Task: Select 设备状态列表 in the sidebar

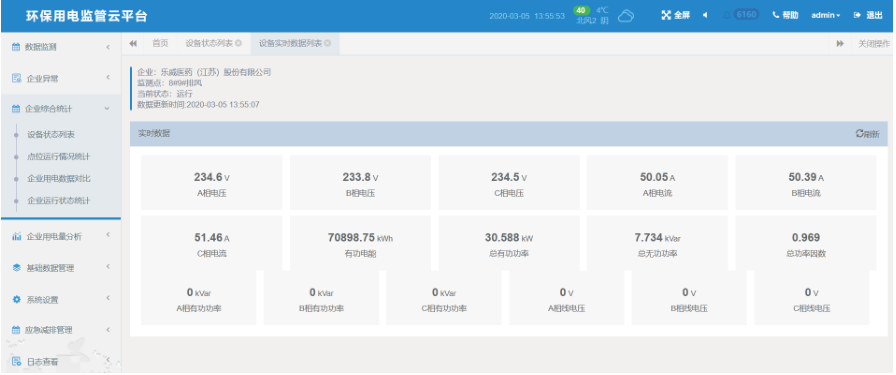Action: [x=51, y=135]
